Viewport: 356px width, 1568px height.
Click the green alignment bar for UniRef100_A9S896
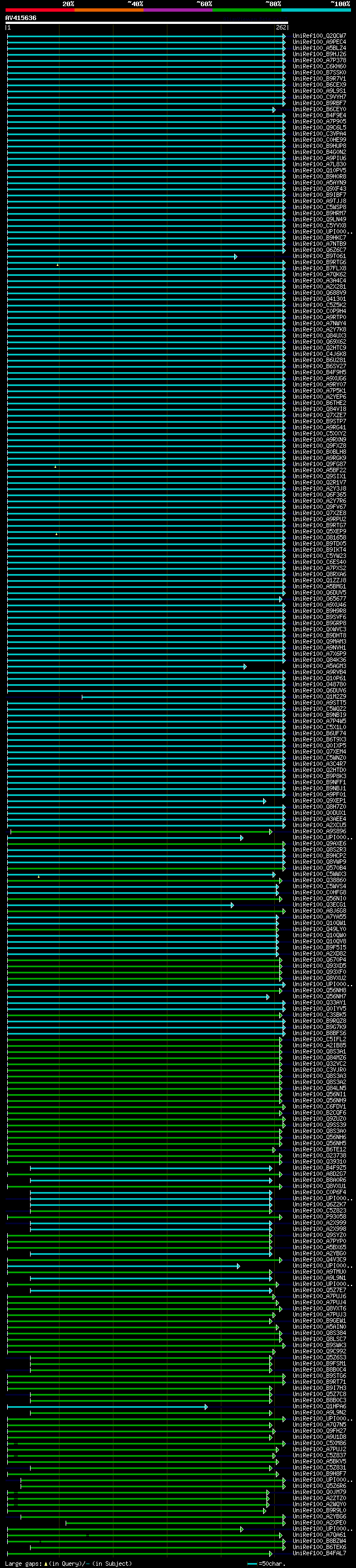tap(141, 832)
